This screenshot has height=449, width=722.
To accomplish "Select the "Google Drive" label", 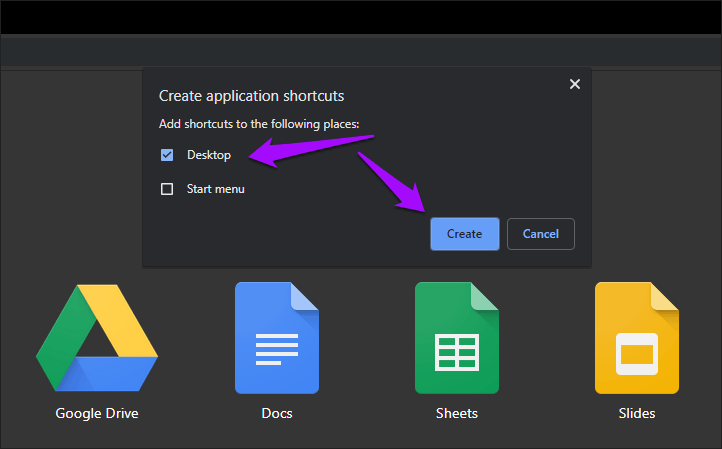I will tap(97, 414).
